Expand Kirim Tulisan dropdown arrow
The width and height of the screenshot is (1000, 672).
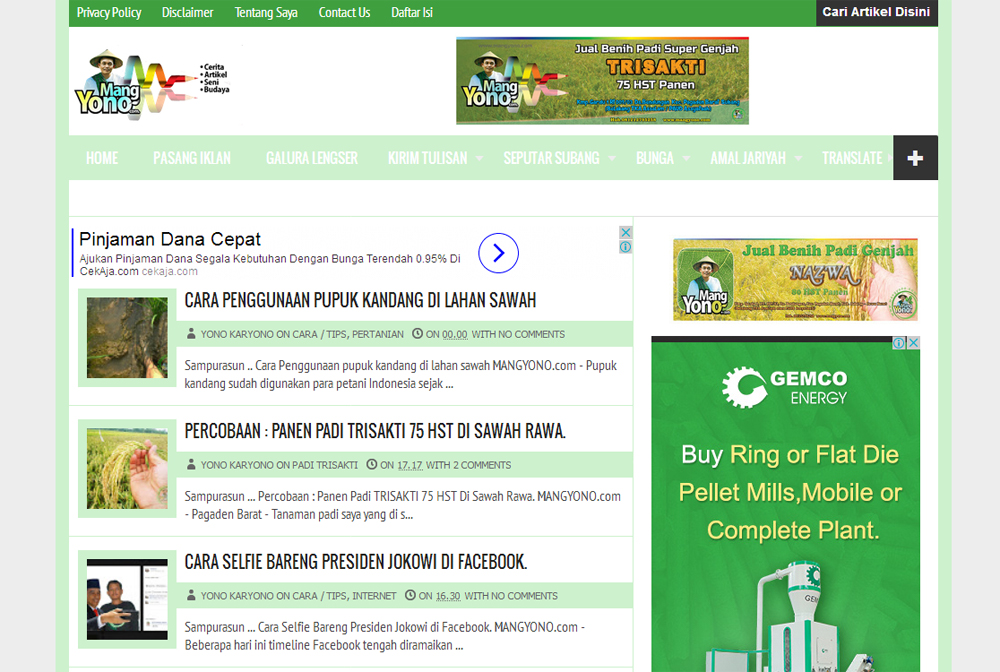479,158
